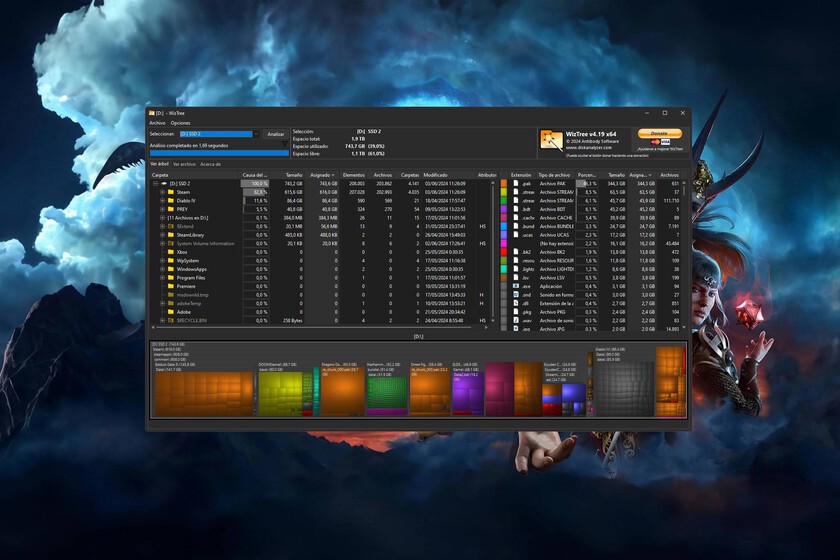Screen dimensions: 840x560
Task: Click the .pkg file type icon
Action: pyautogui.click(x=515, y=312)
